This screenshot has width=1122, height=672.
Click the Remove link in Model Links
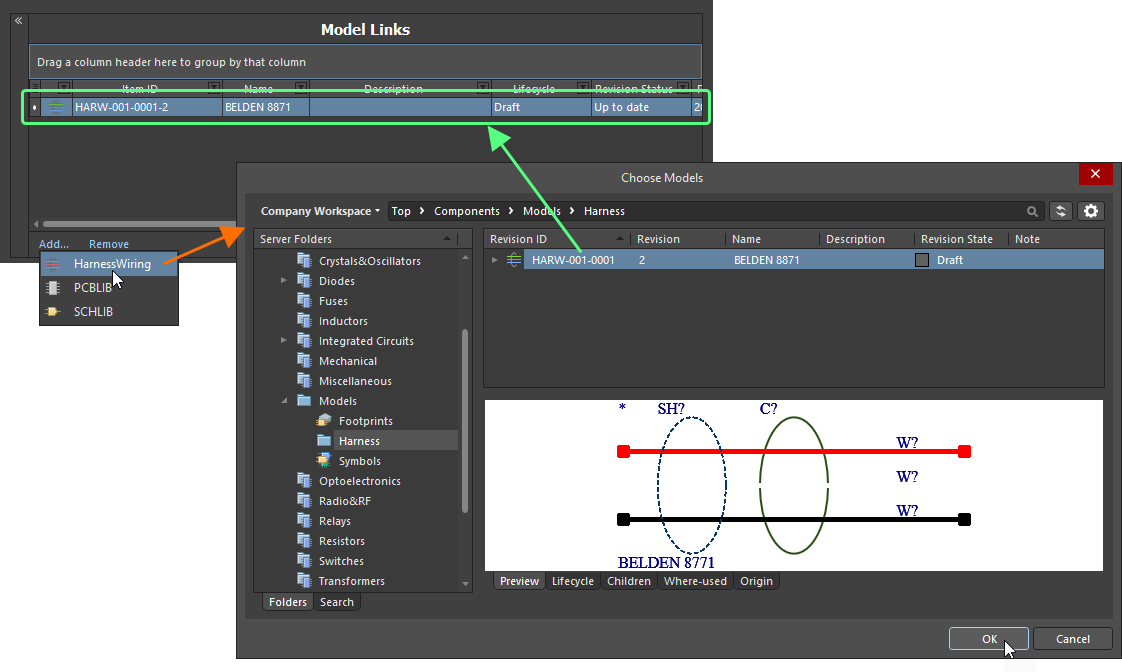pyautogui.click(x=108, y=243)
